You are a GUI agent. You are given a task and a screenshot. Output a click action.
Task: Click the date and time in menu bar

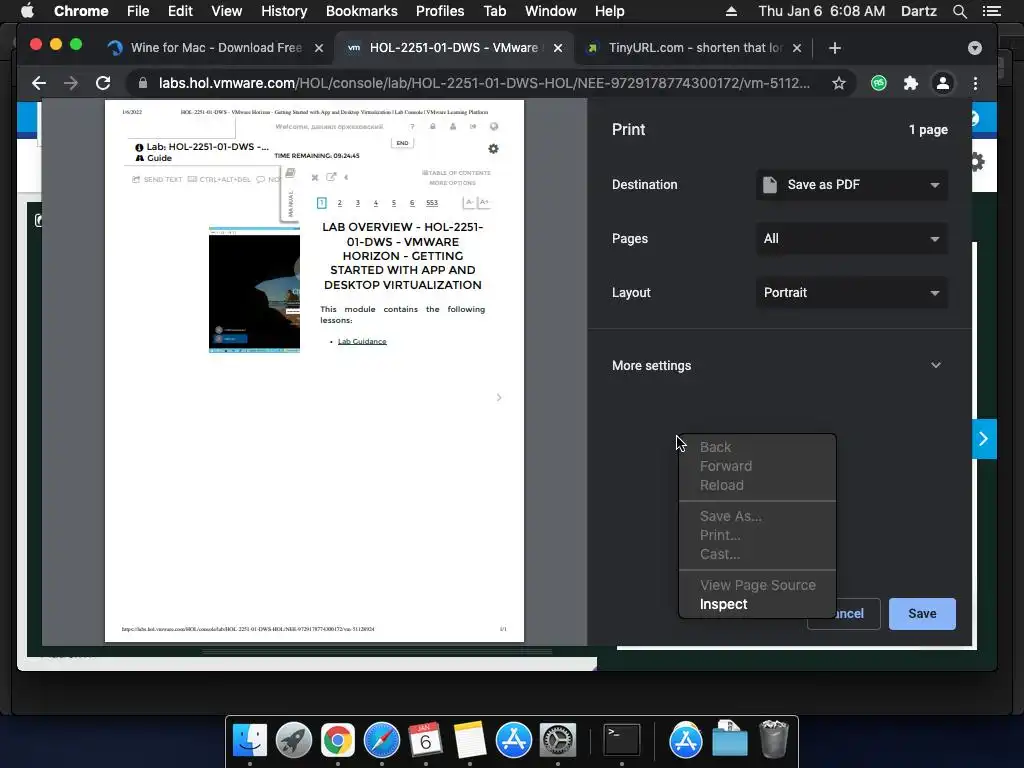(822, 11)
